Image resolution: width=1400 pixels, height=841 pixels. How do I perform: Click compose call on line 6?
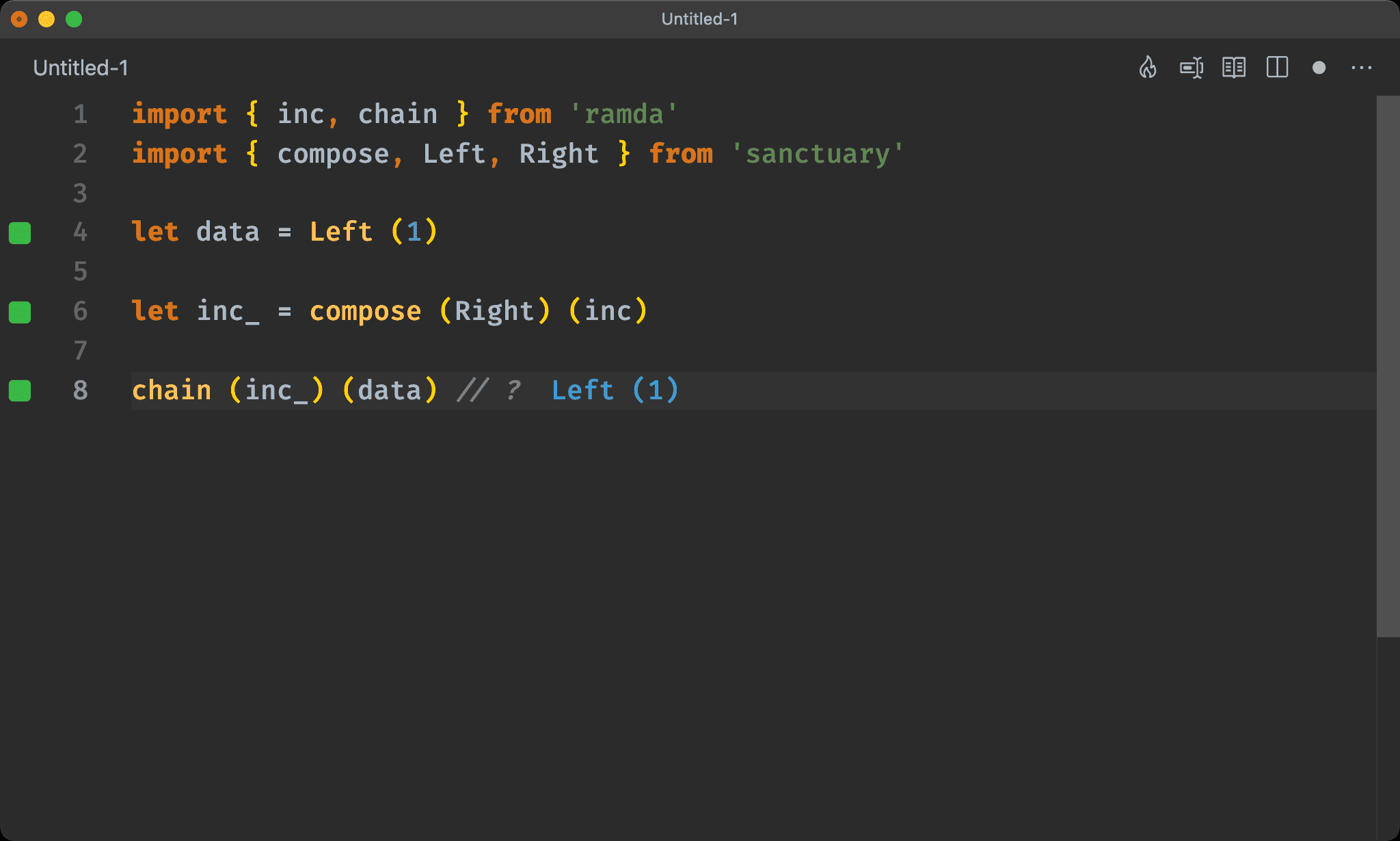point(366,312)
